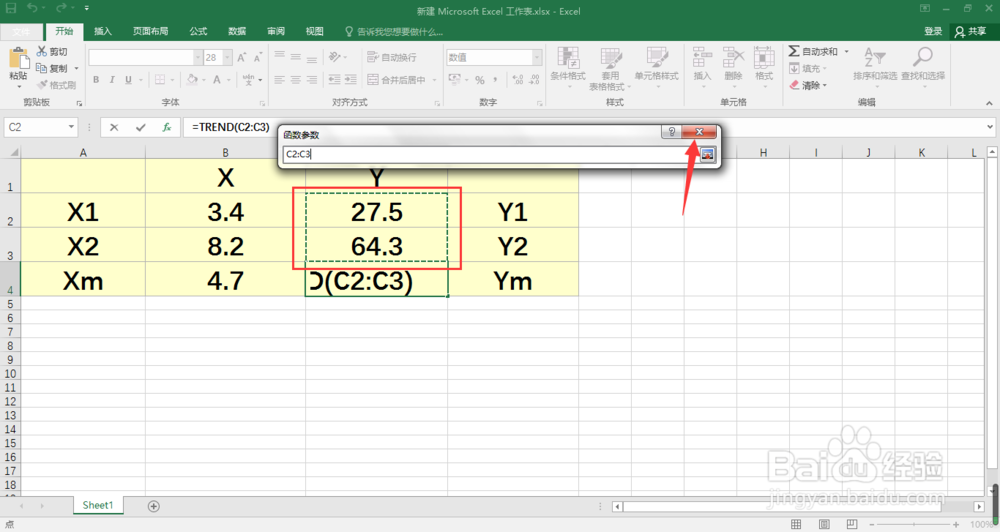
Task: Click the decrease font size icon
Action: tap(258, 57)
